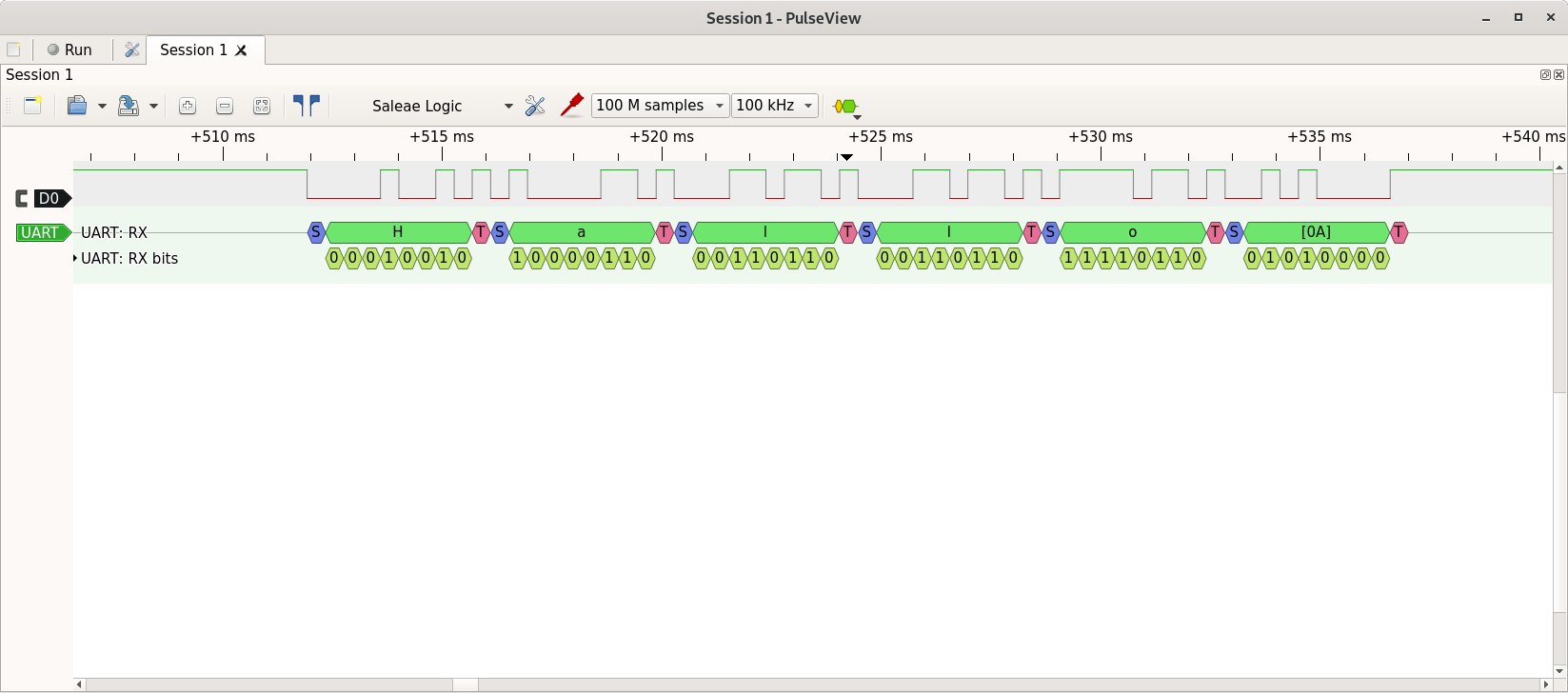Close the Session 1 dock panel
This screenshot has width=1568, height=693.
[1558, 74]
